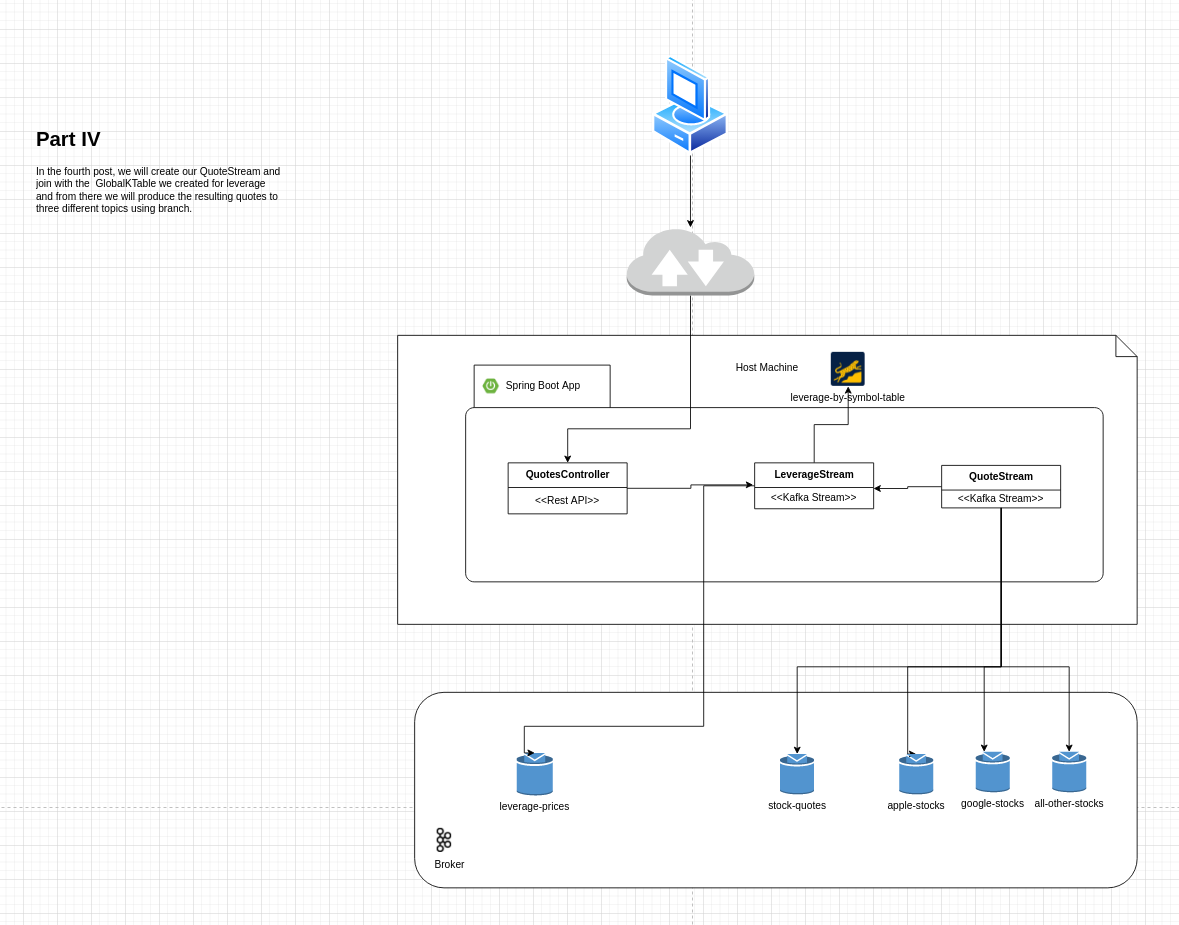Select the Part IV heading

(x=68, y=139)
